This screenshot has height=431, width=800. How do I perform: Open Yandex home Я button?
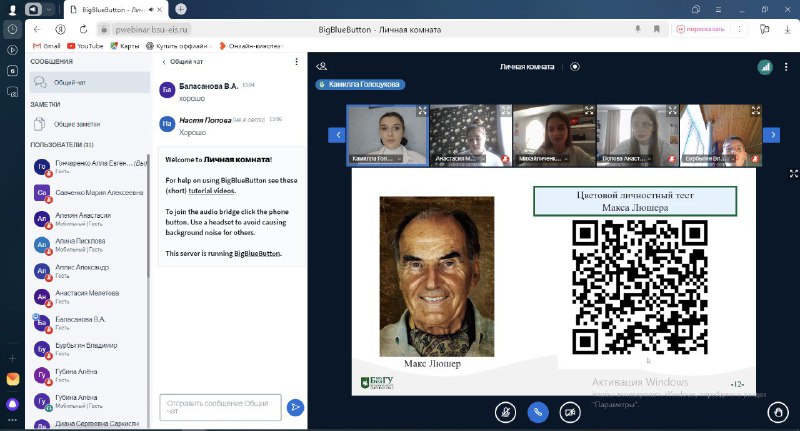(61, 30)
